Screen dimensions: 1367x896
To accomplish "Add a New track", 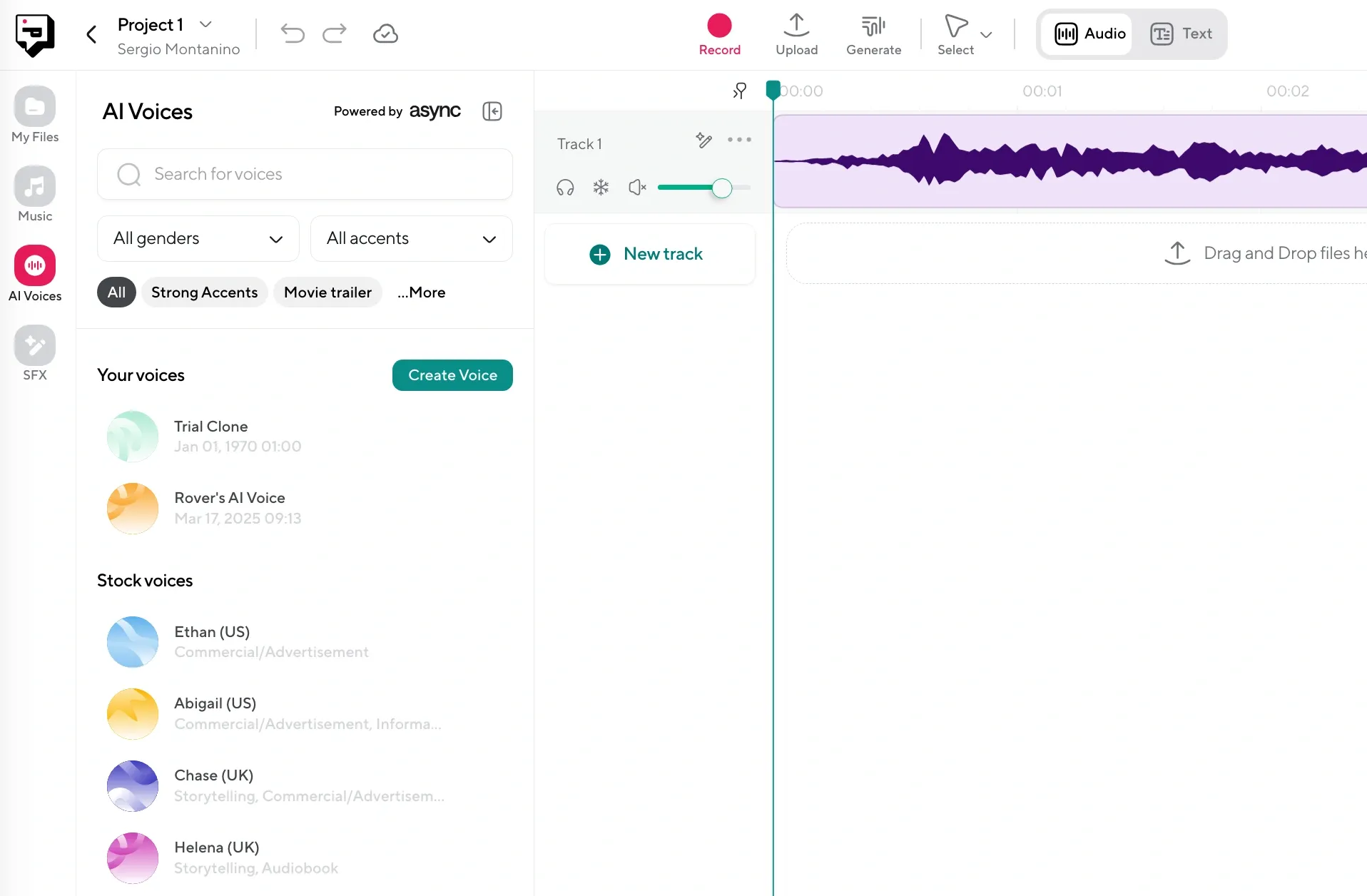I will [x=649, y=254].
